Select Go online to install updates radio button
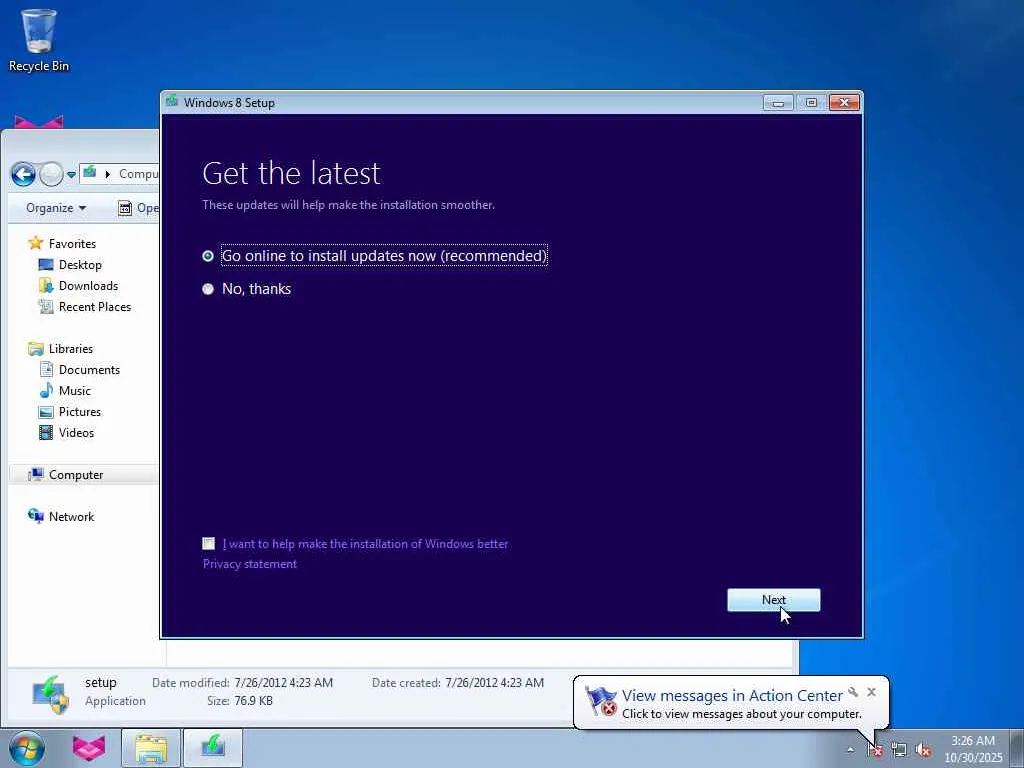1024x768 pixels. (x=208, y=256)
